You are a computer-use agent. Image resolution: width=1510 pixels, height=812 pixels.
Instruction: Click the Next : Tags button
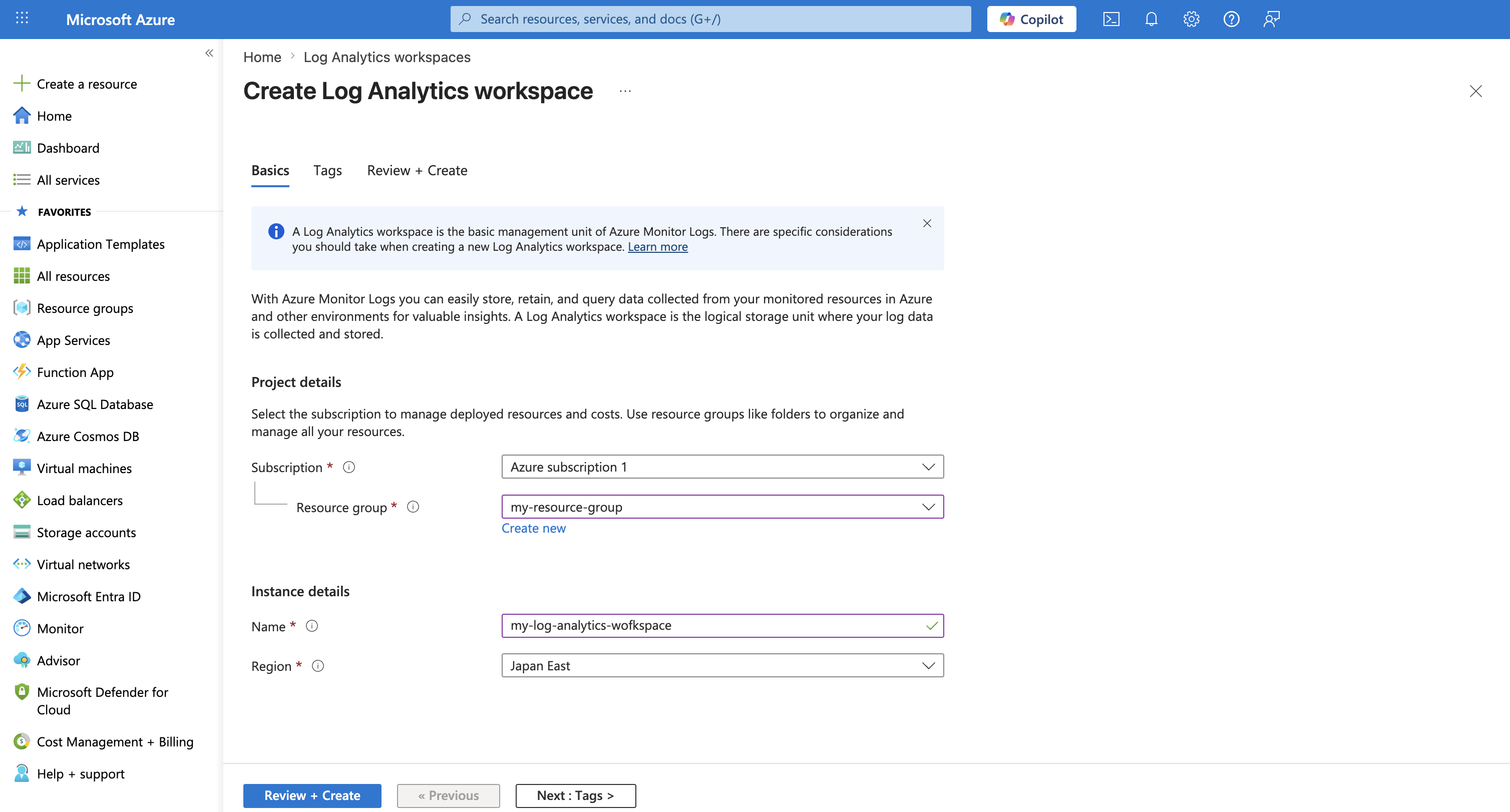pos(575,795)
